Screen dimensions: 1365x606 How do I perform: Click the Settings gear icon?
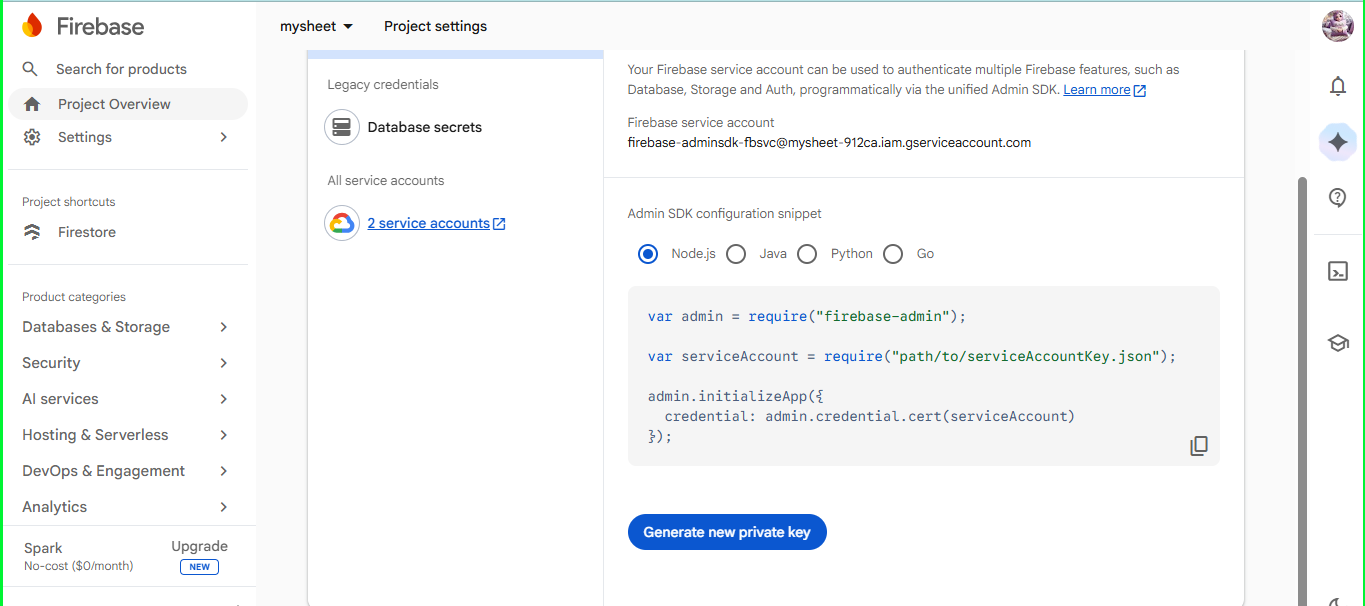coord(32,137)
